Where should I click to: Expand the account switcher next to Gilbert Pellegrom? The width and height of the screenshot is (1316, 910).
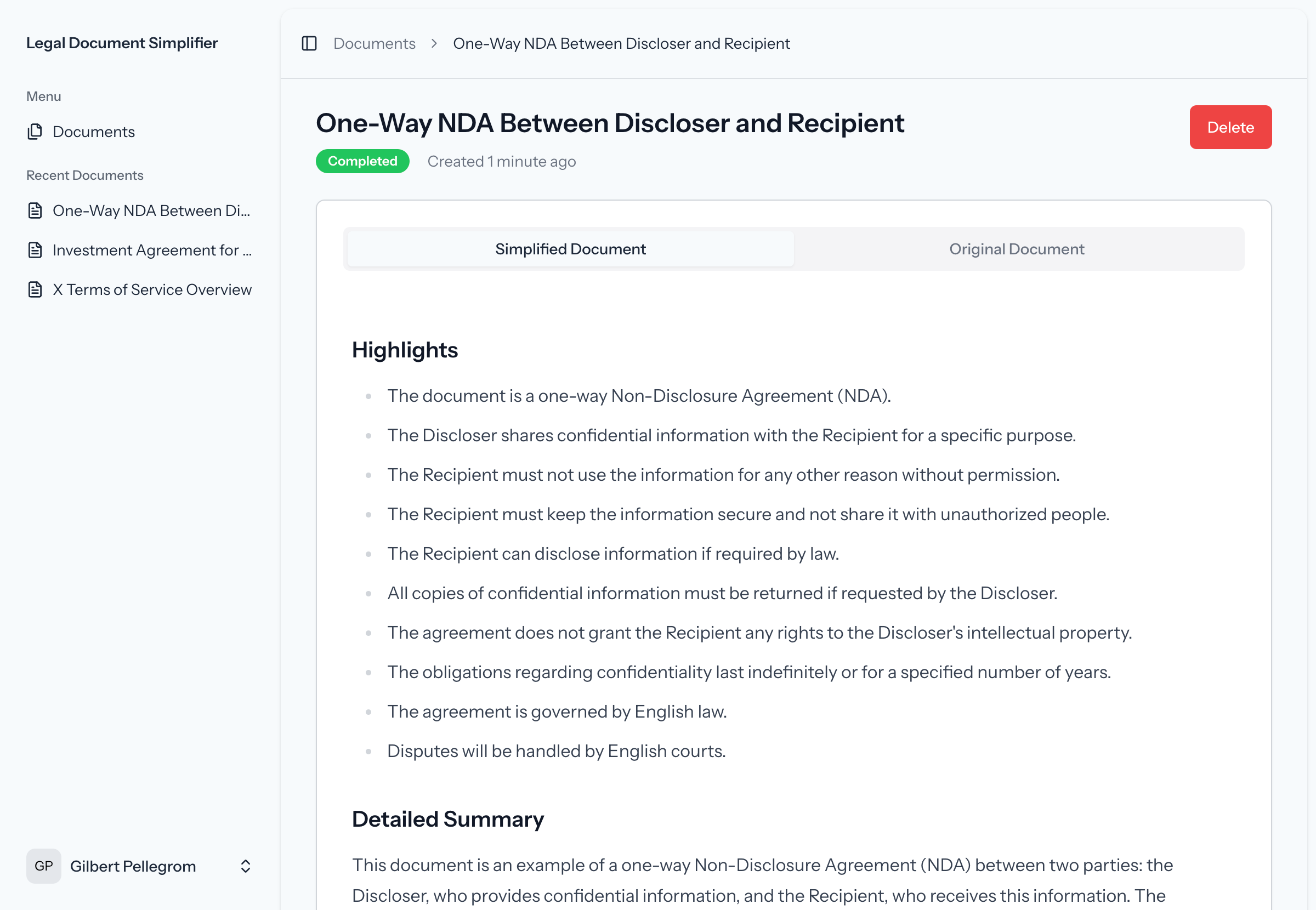tap(245, 866)
